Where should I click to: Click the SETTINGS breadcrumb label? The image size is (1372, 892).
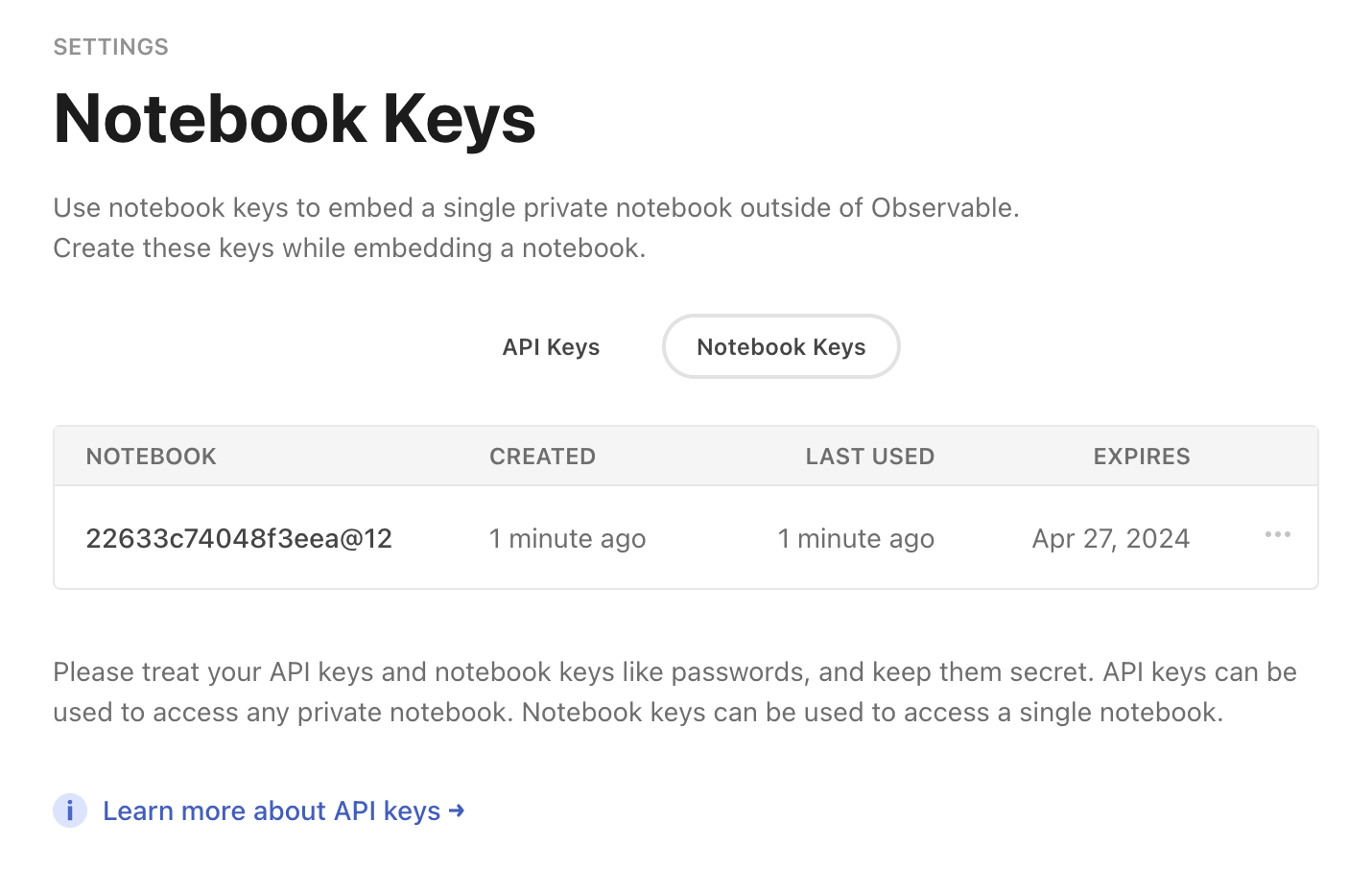[110, 46]
